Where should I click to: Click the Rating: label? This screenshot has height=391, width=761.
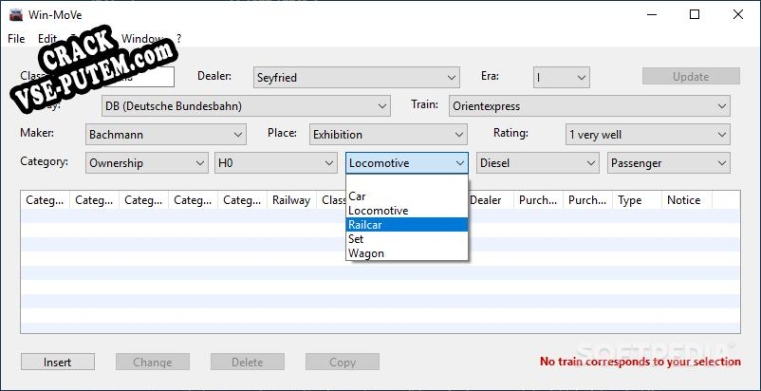[511, 132]
